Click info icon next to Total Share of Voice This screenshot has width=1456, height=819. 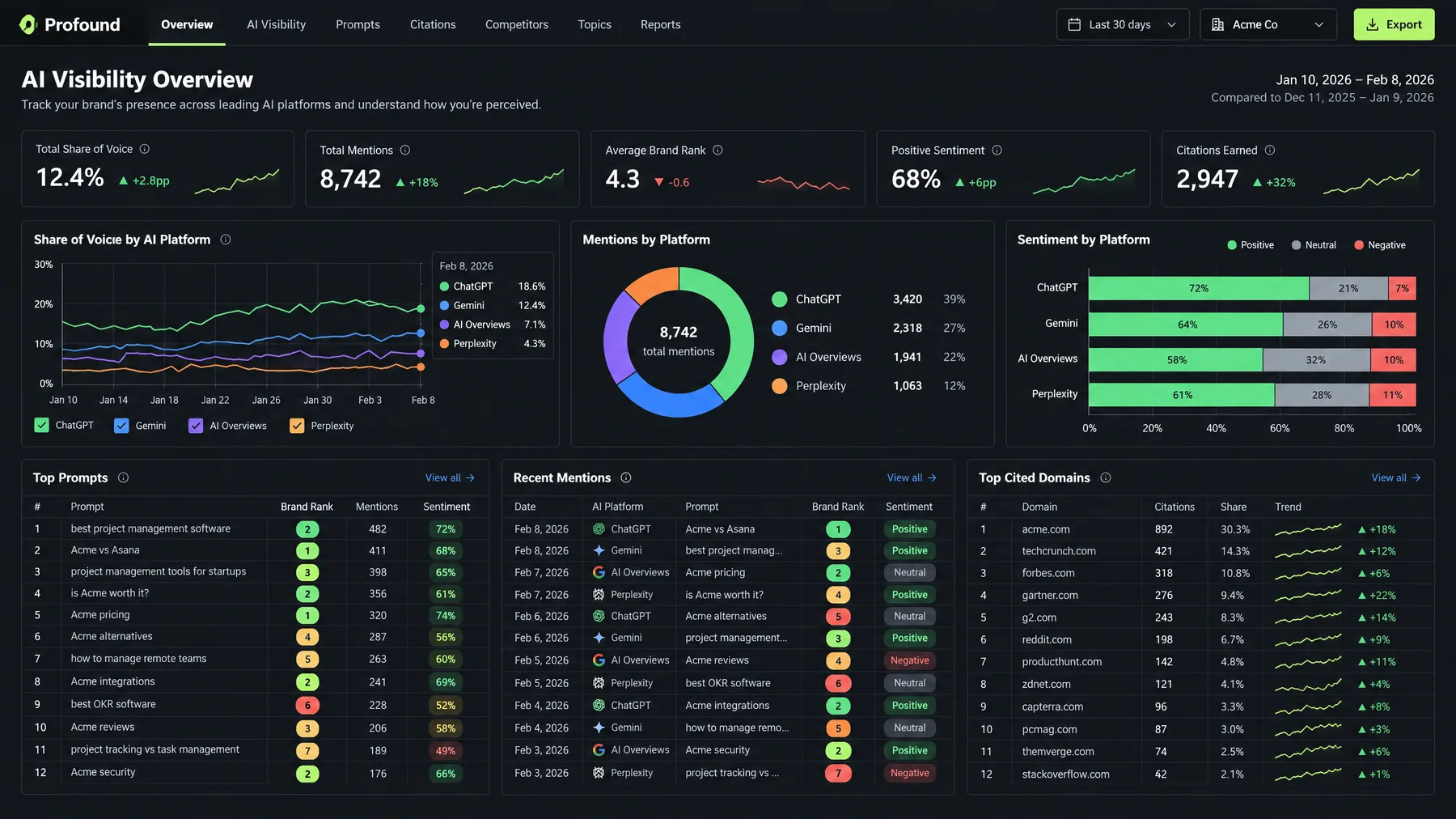145,149
